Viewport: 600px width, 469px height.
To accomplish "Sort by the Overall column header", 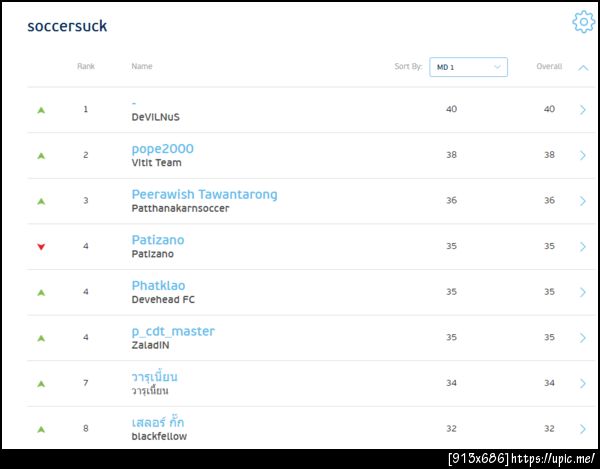I will pos(549,67).
